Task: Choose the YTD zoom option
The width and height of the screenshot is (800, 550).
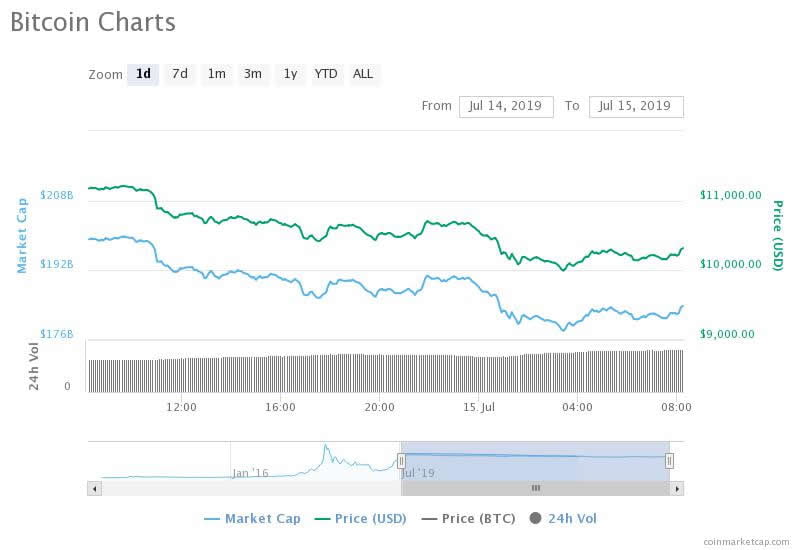Action: (326, 74)
